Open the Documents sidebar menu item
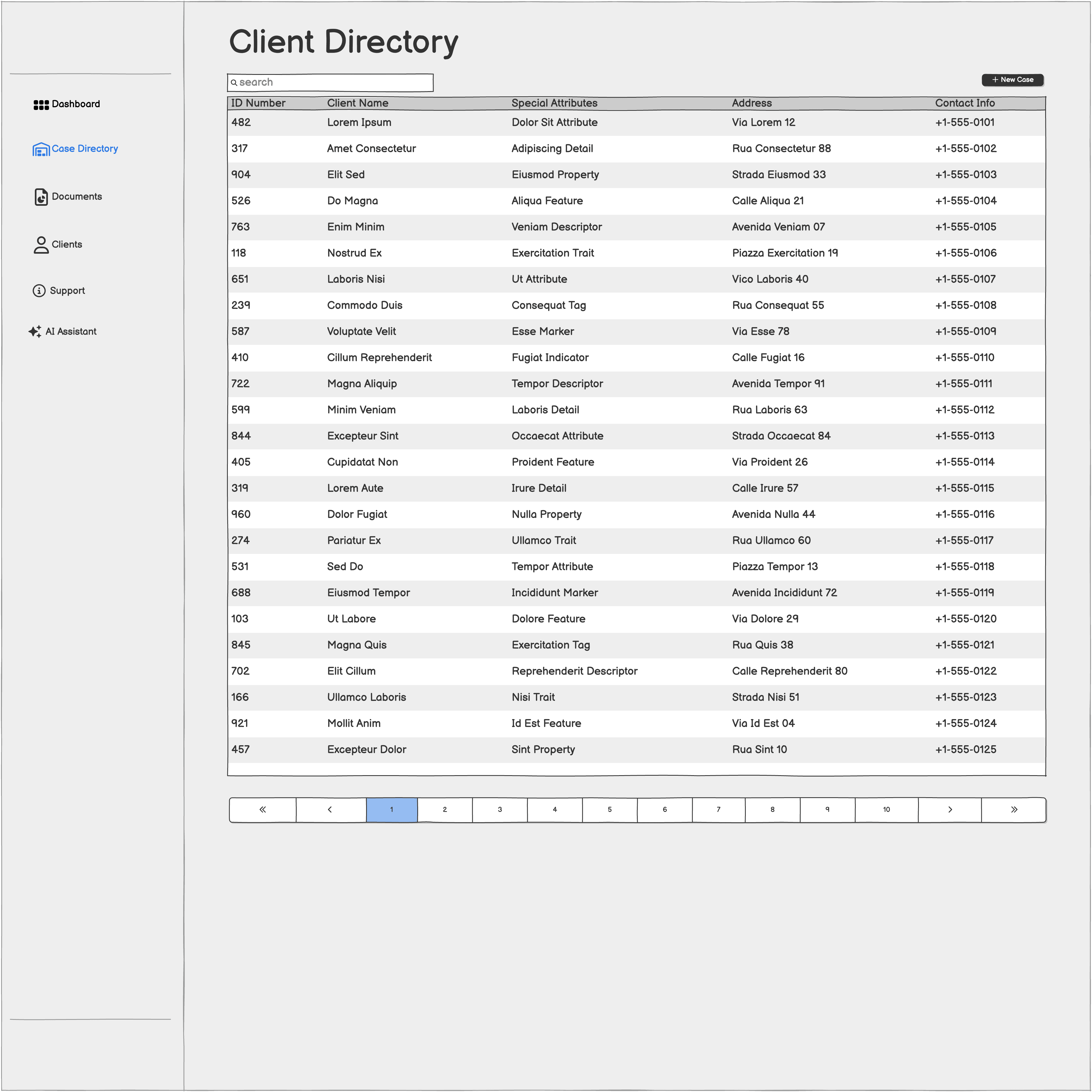The image size is (1092, 1092). pos(77,197)
